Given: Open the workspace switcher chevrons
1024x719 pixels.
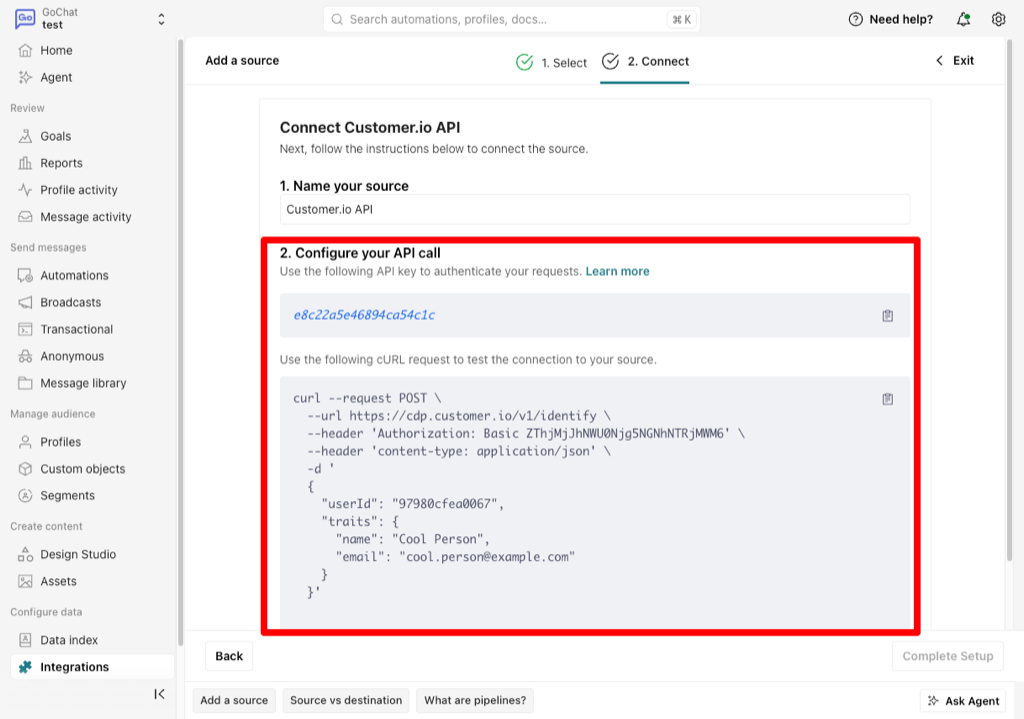Looking at the screenshot, I should pyautogui.click(x=161, y=19).
